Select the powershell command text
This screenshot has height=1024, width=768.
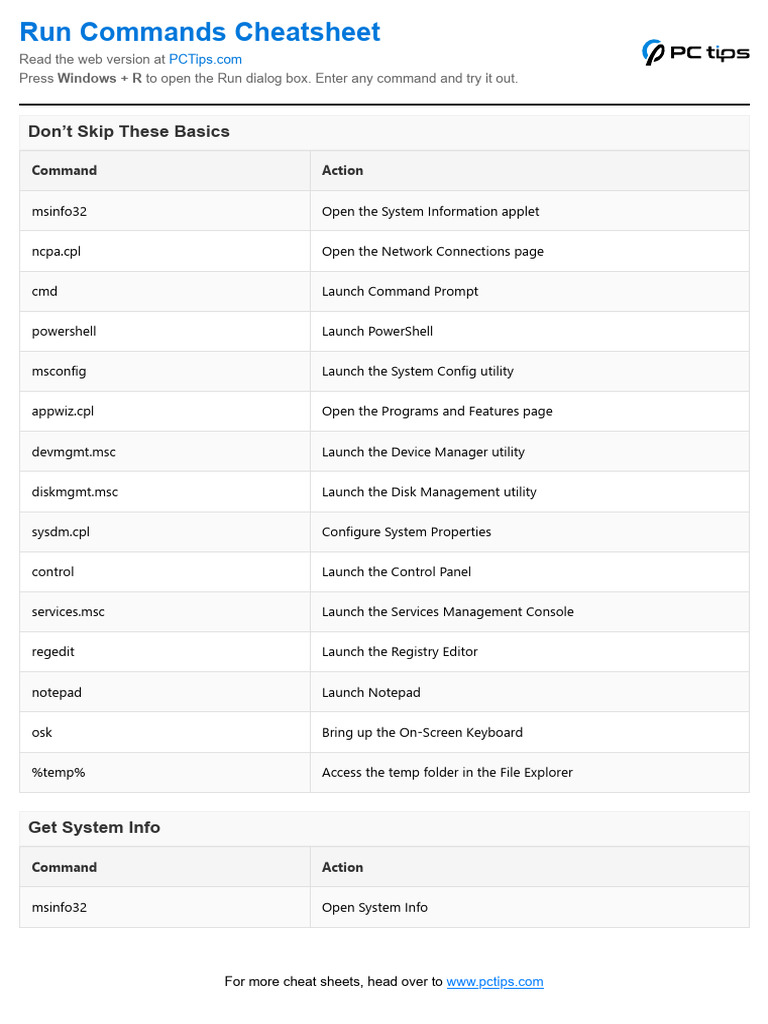click(x=64, y=332)
